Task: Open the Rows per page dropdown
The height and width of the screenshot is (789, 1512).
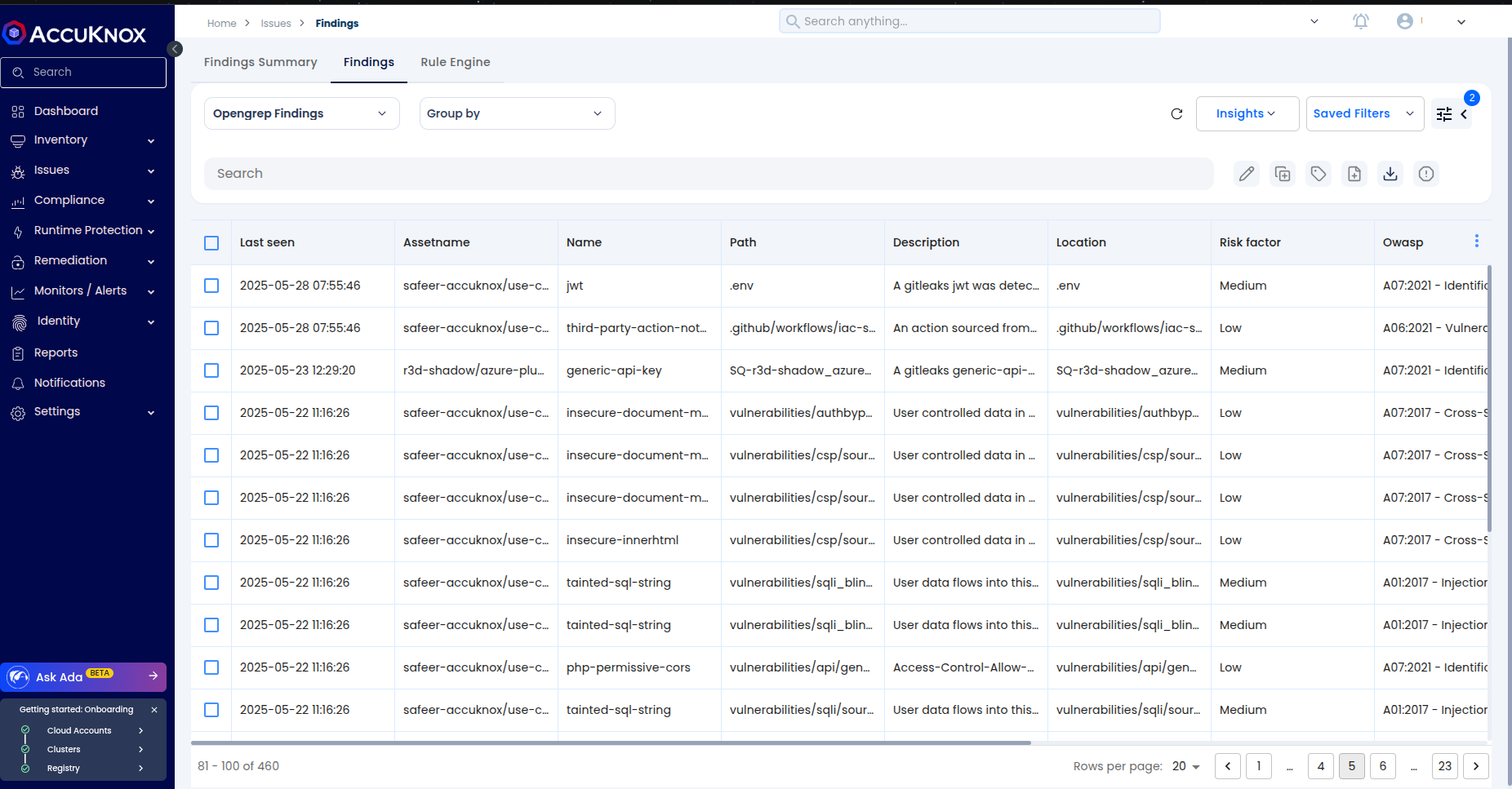Action: point(1186,766)
